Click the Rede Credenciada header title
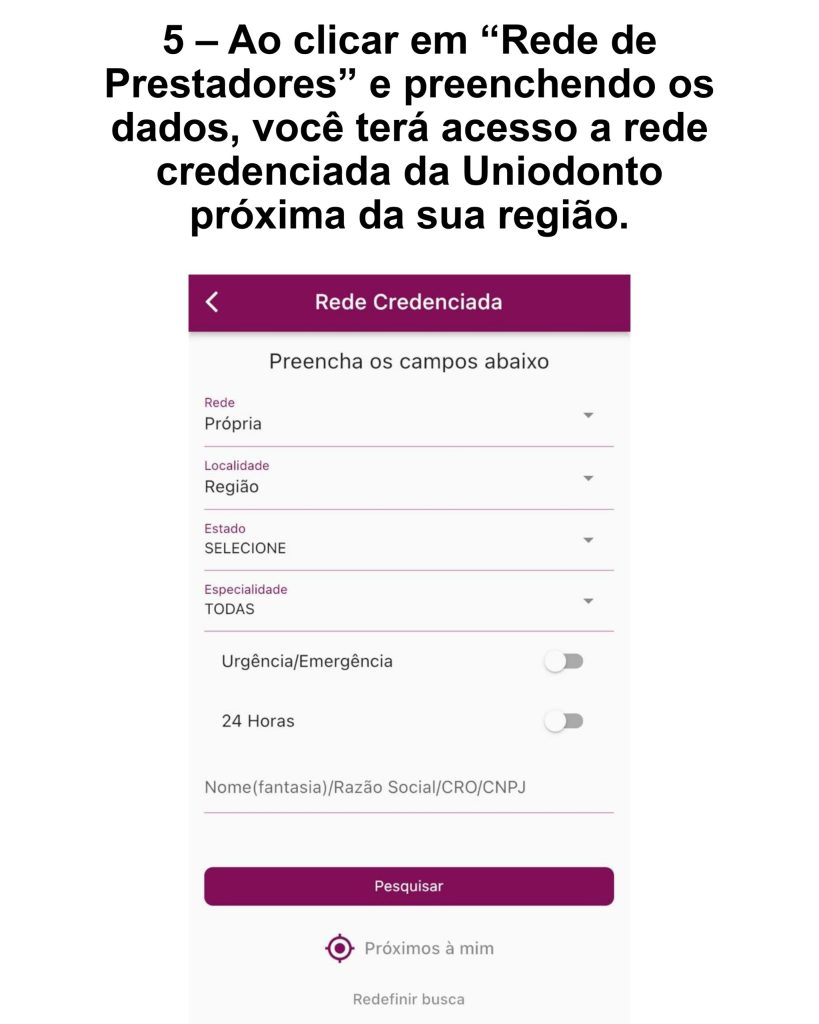The image size is (819, 1024). tap(409, 302)
